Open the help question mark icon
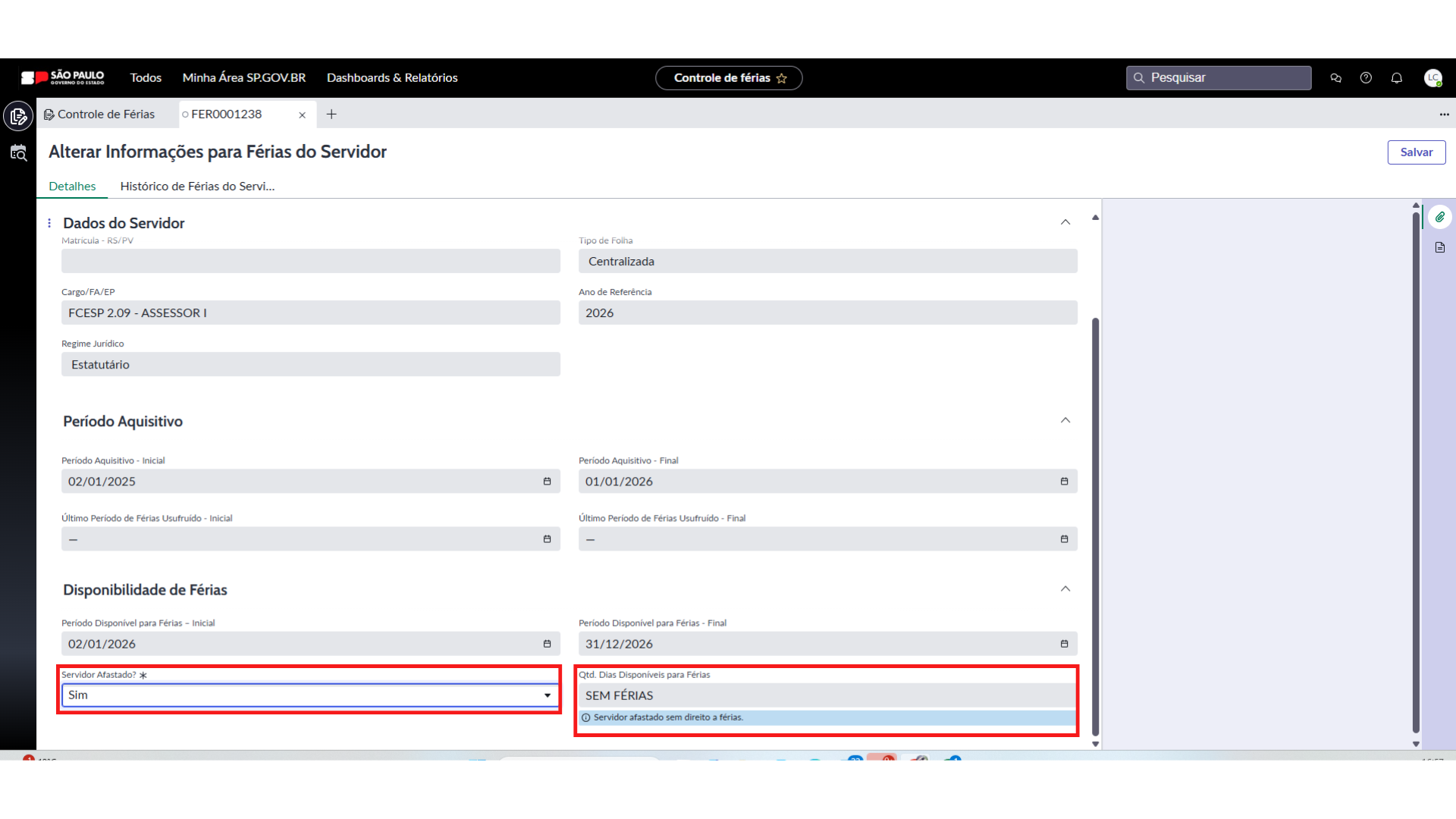Viewport: 1456px width, 819px height. click(x=1366, y=78)
